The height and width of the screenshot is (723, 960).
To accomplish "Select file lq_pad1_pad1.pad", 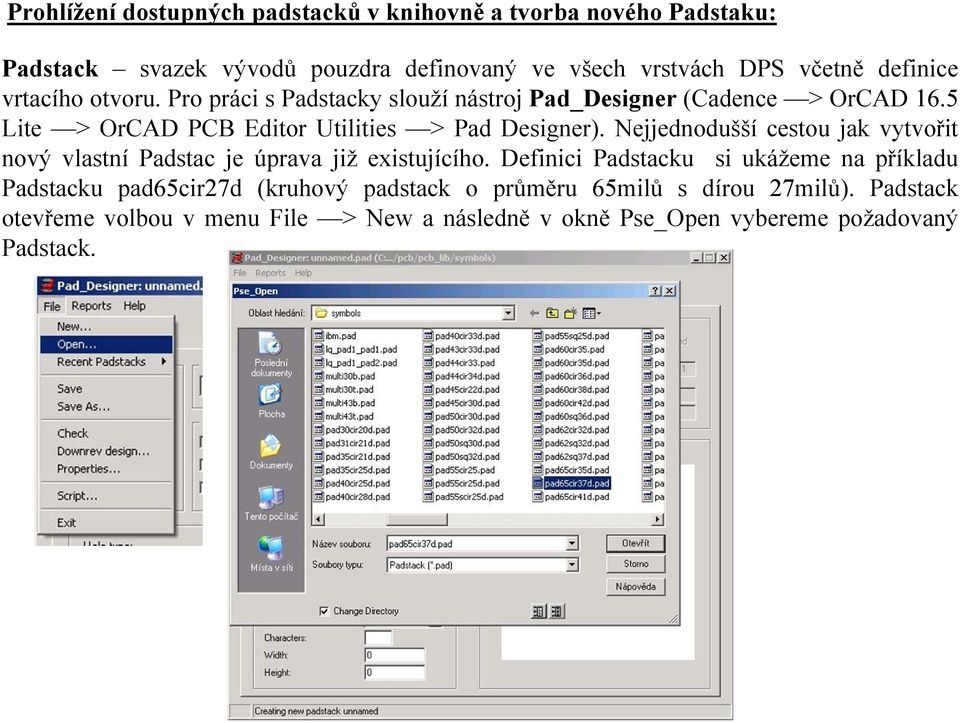I will [355, 349].
